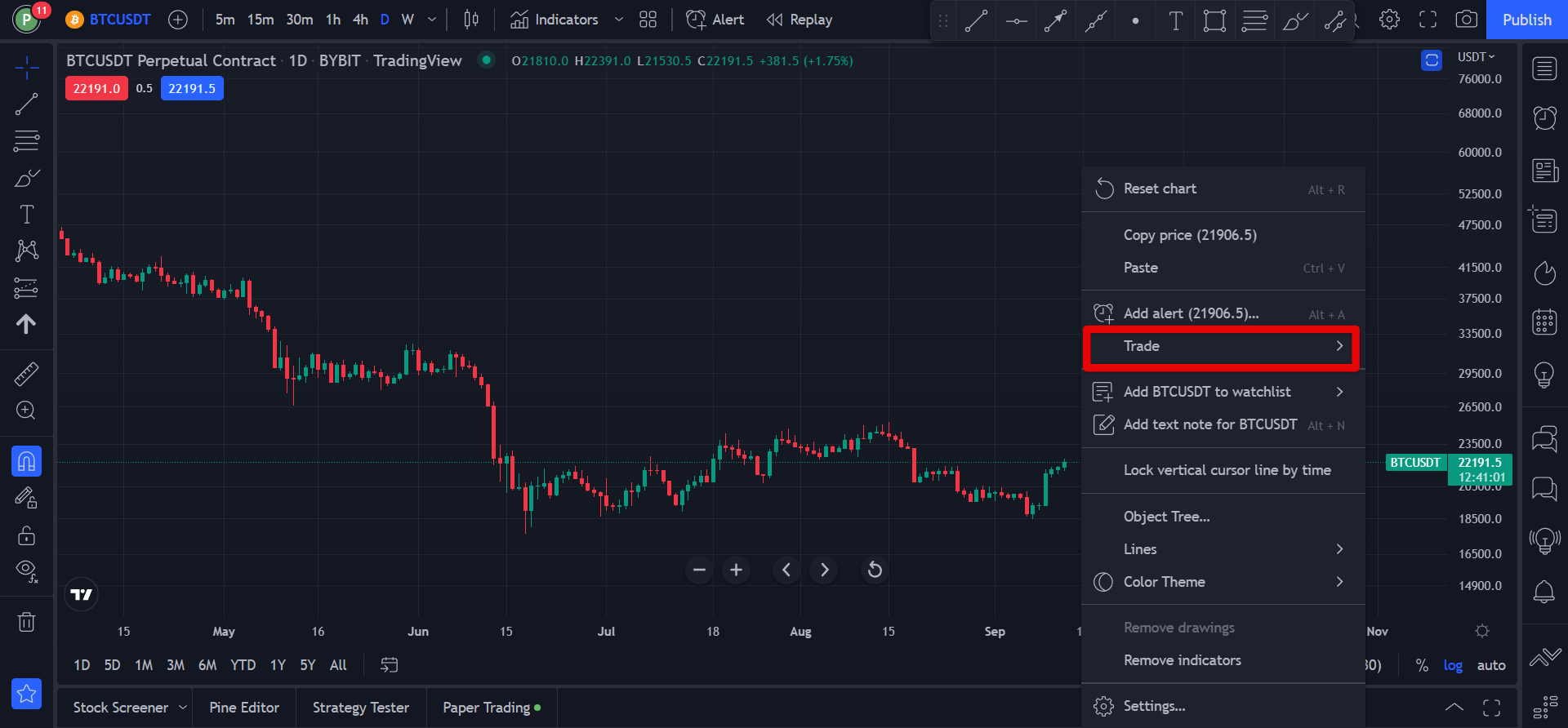
Task: Click the Alert button
Action: click(x=715, y=20)
